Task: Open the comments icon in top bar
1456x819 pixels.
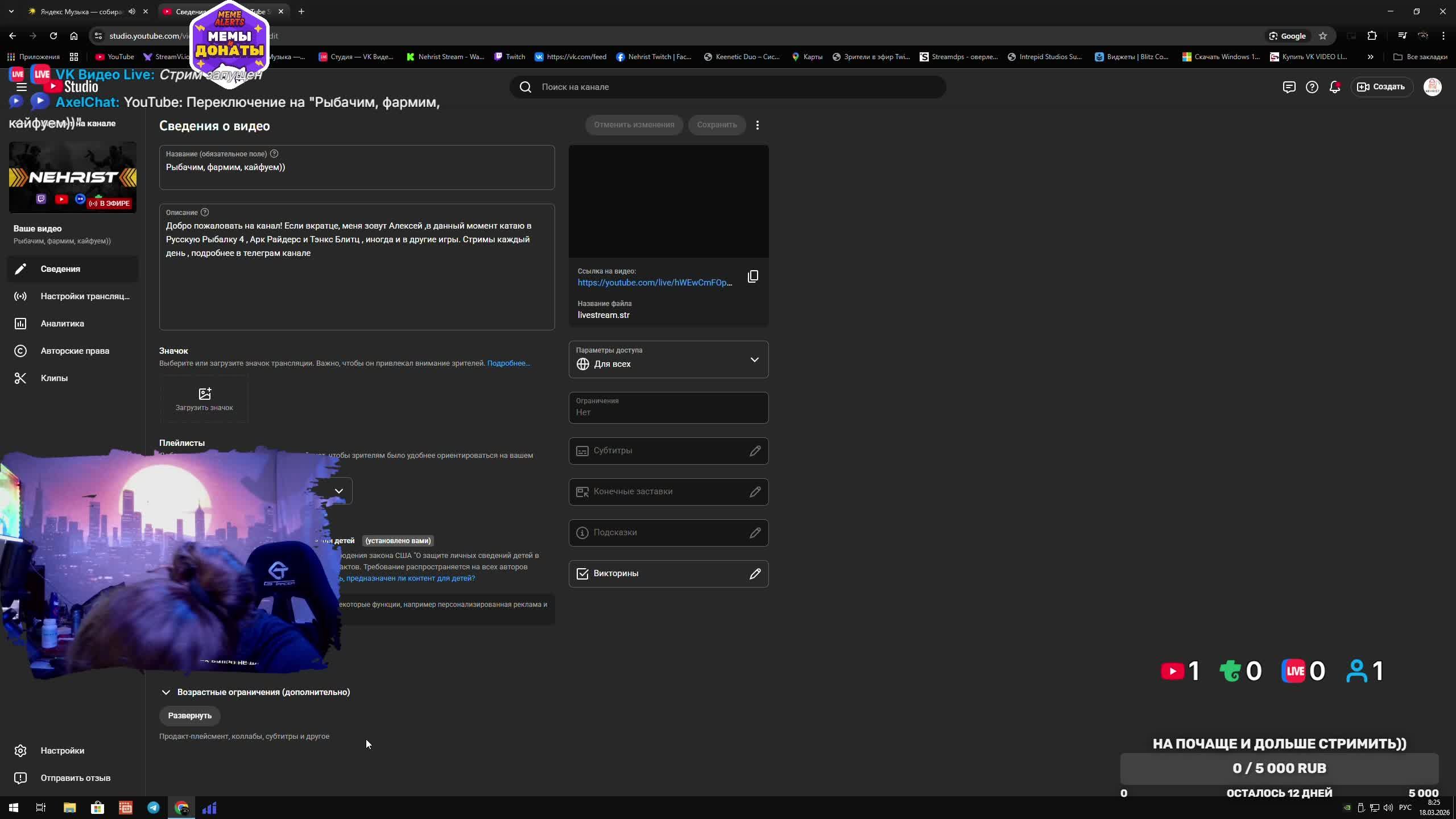Action: (1289, 87)
